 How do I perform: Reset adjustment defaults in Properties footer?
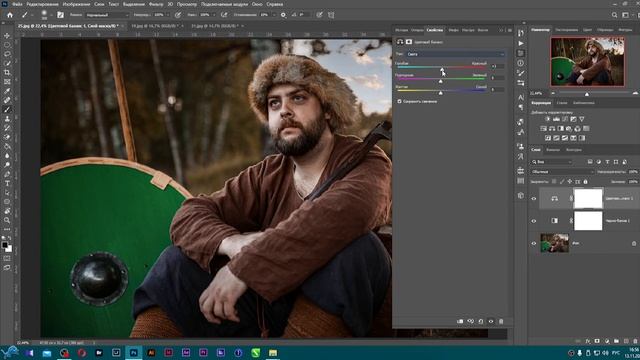pyautogui.click(x=481, y=321)
